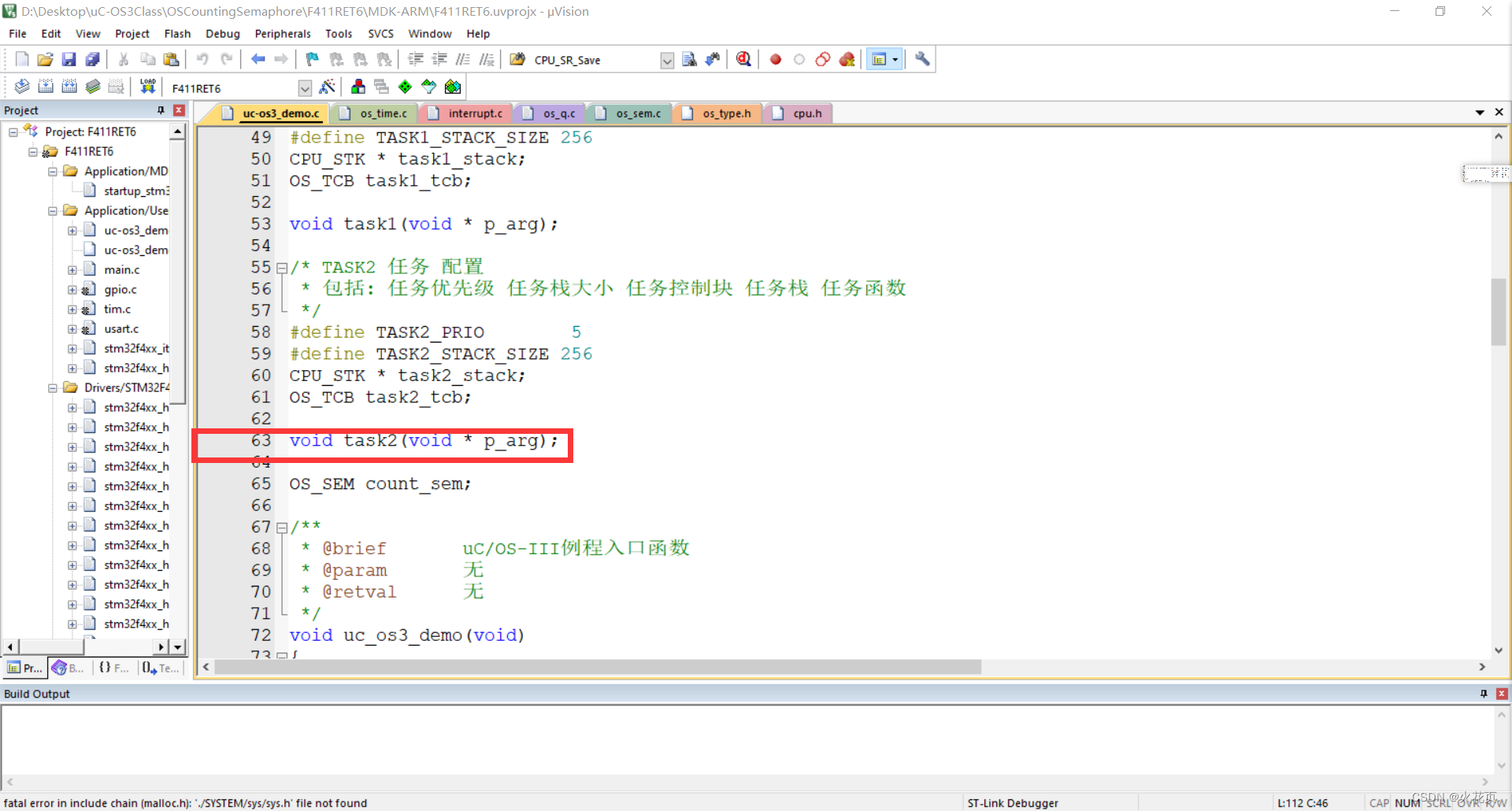
Task: Open Options for Target magic wand icon
Action: pos(328,87)
